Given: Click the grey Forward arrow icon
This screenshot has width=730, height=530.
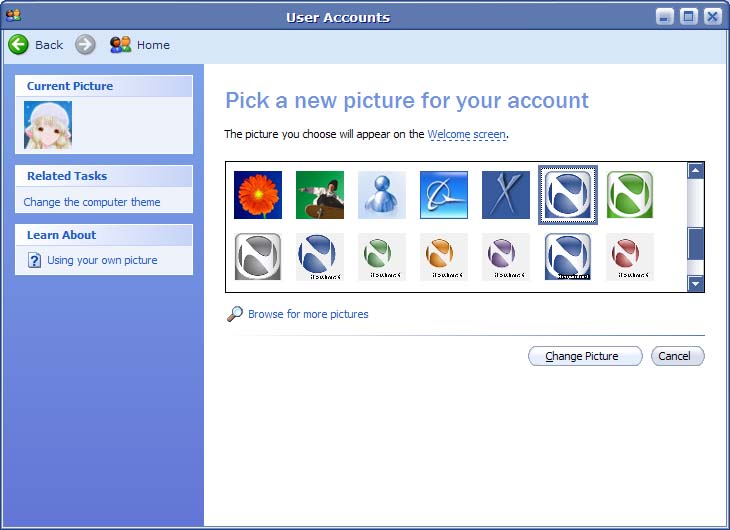Looking at the screenshot, I should (x=85, y=45).
